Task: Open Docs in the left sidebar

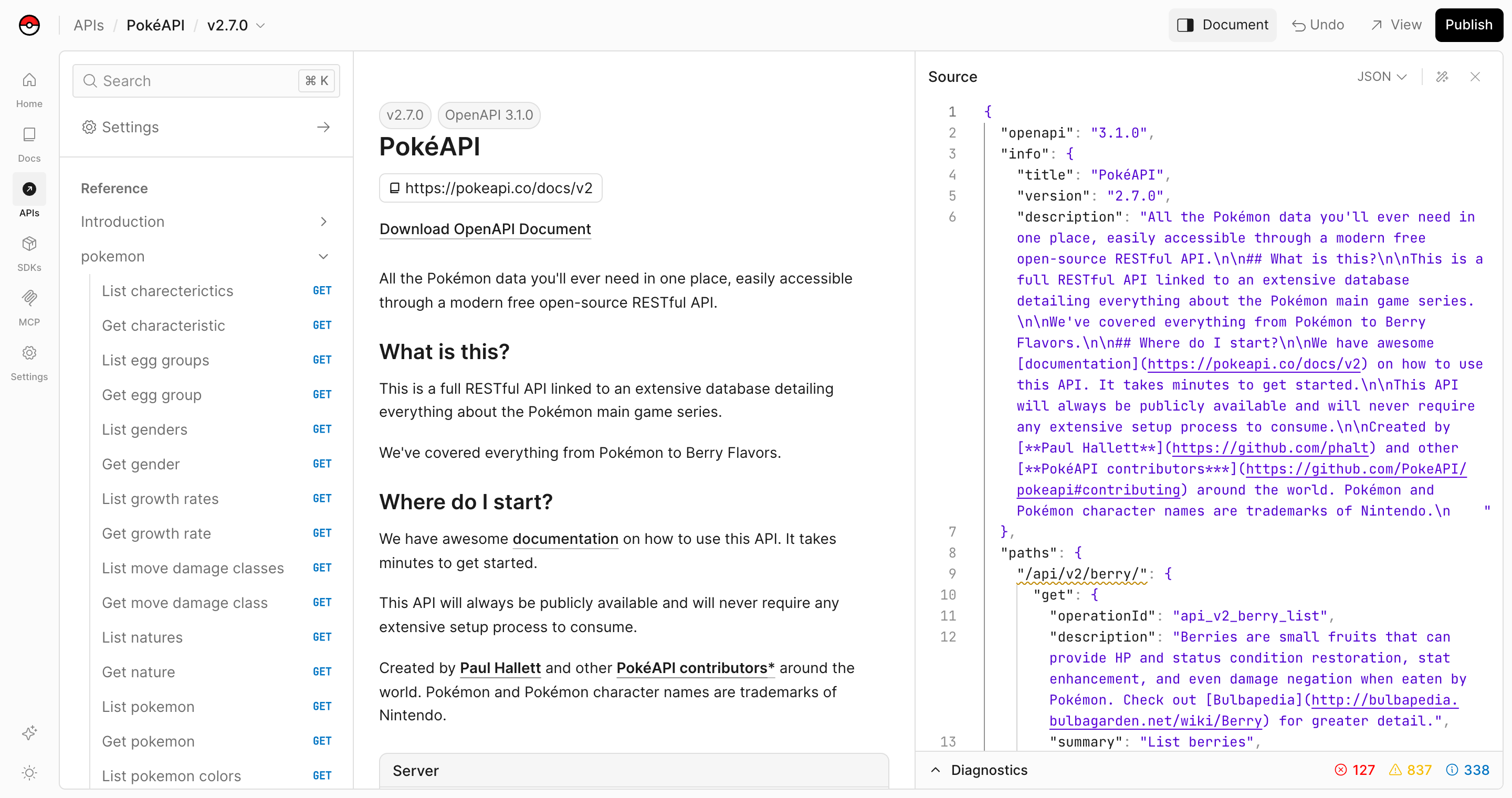Action: pyautogui.click(x=29, y=144)
